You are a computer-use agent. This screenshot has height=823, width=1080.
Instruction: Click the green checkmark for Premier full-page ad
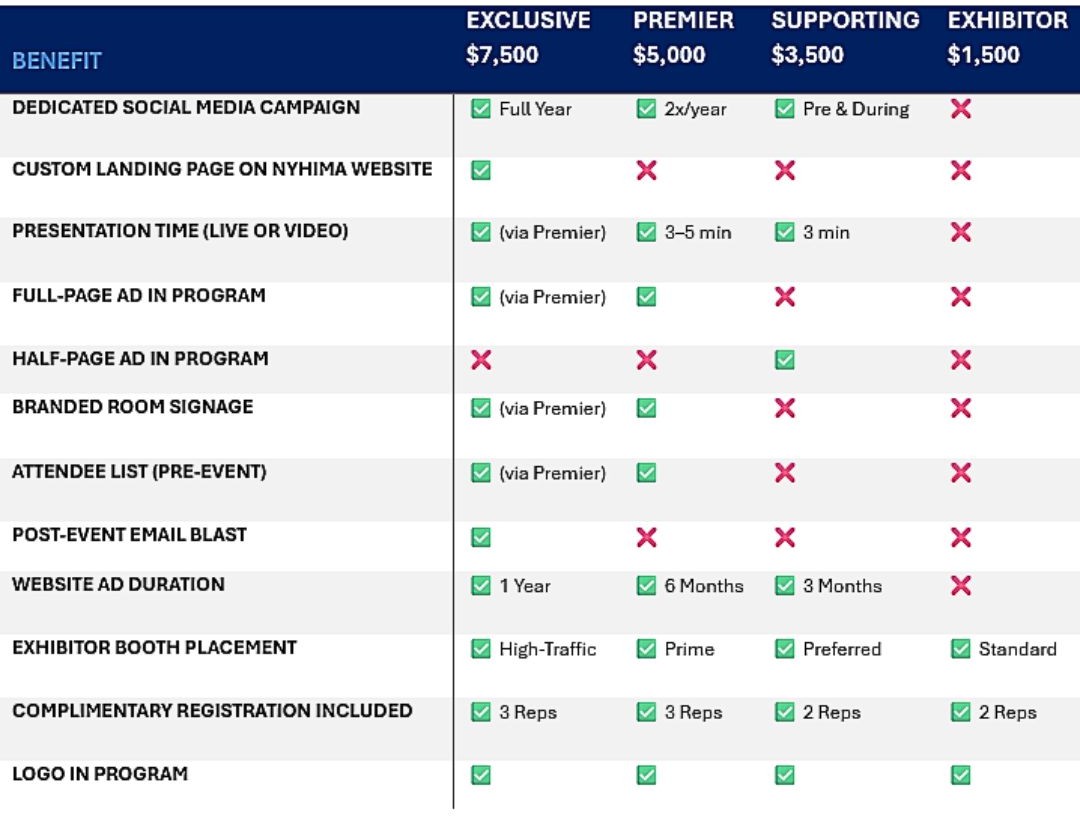pos(647,296)
